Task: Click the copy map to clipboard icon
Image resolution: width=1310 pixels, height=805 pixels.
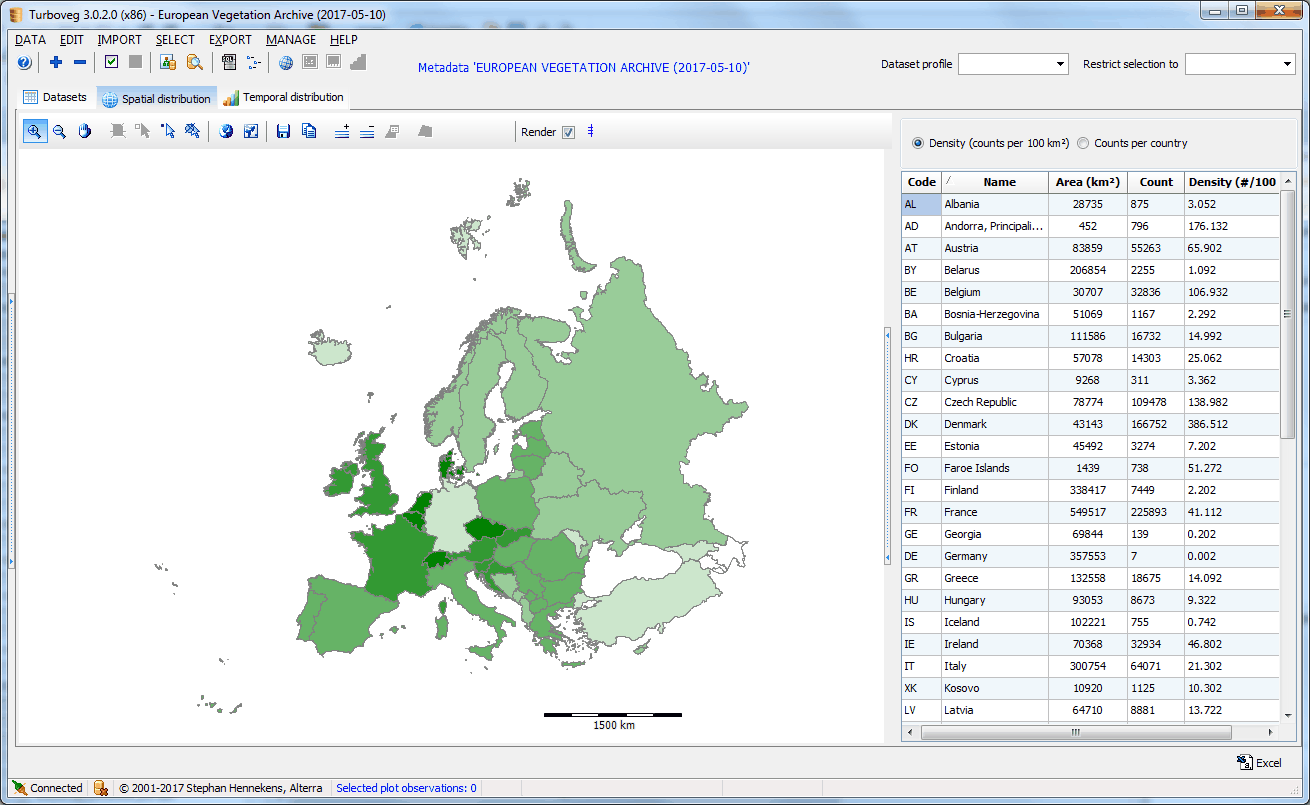Action: pos(309,132)
